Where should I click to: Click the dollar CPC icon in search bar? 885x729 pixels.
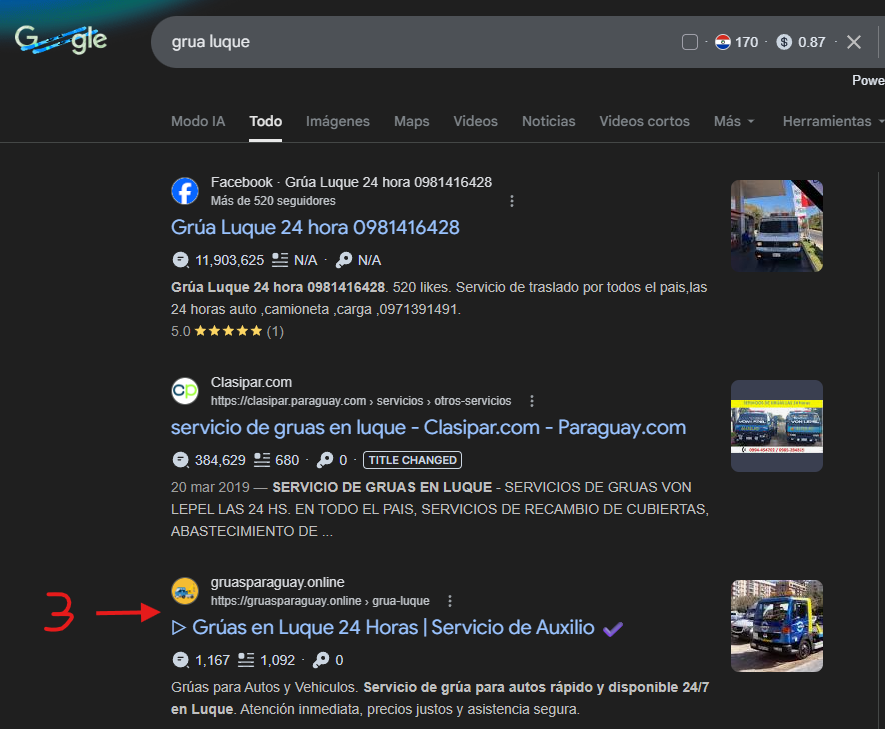(x=784, y=42)
